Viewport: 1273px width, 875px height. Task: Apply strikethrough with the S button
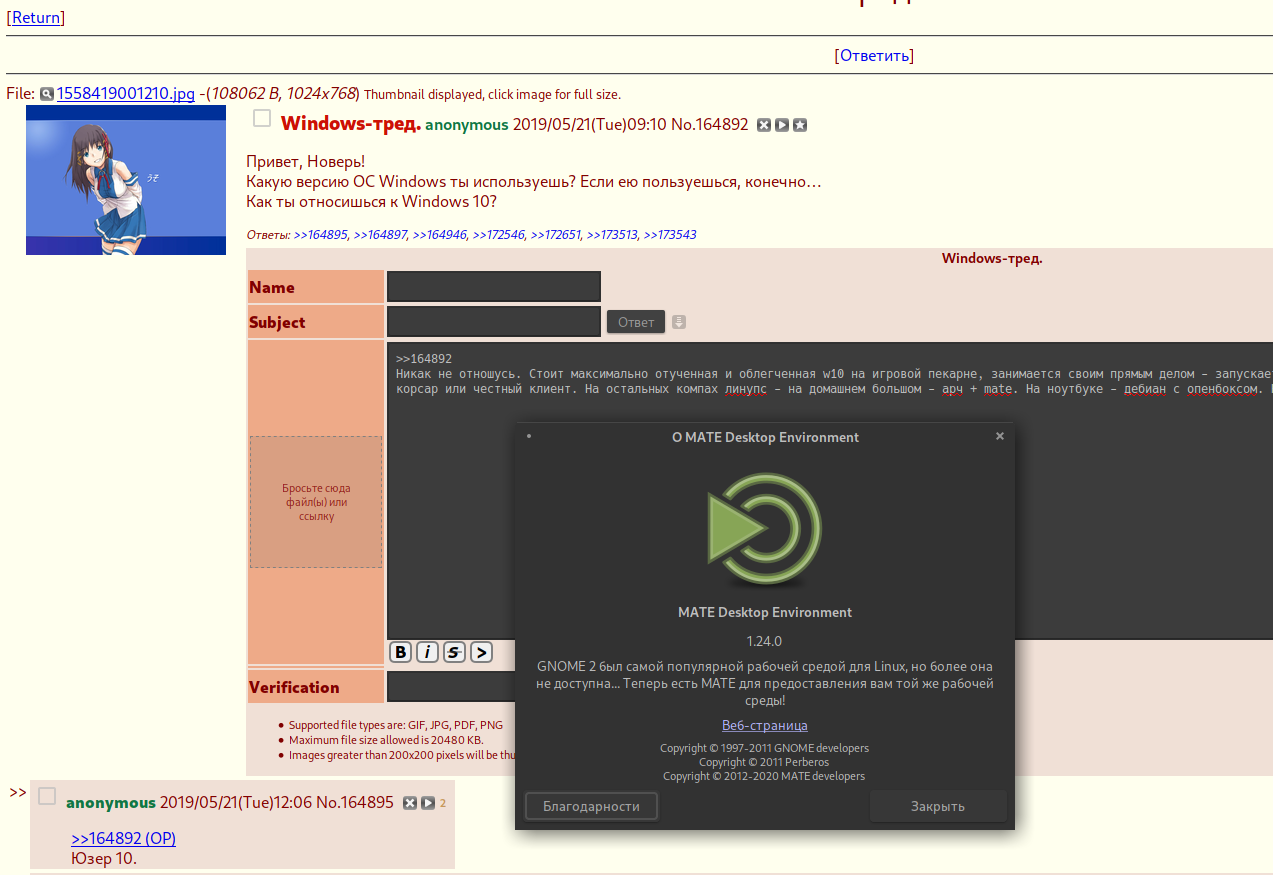tap(454, 652)
